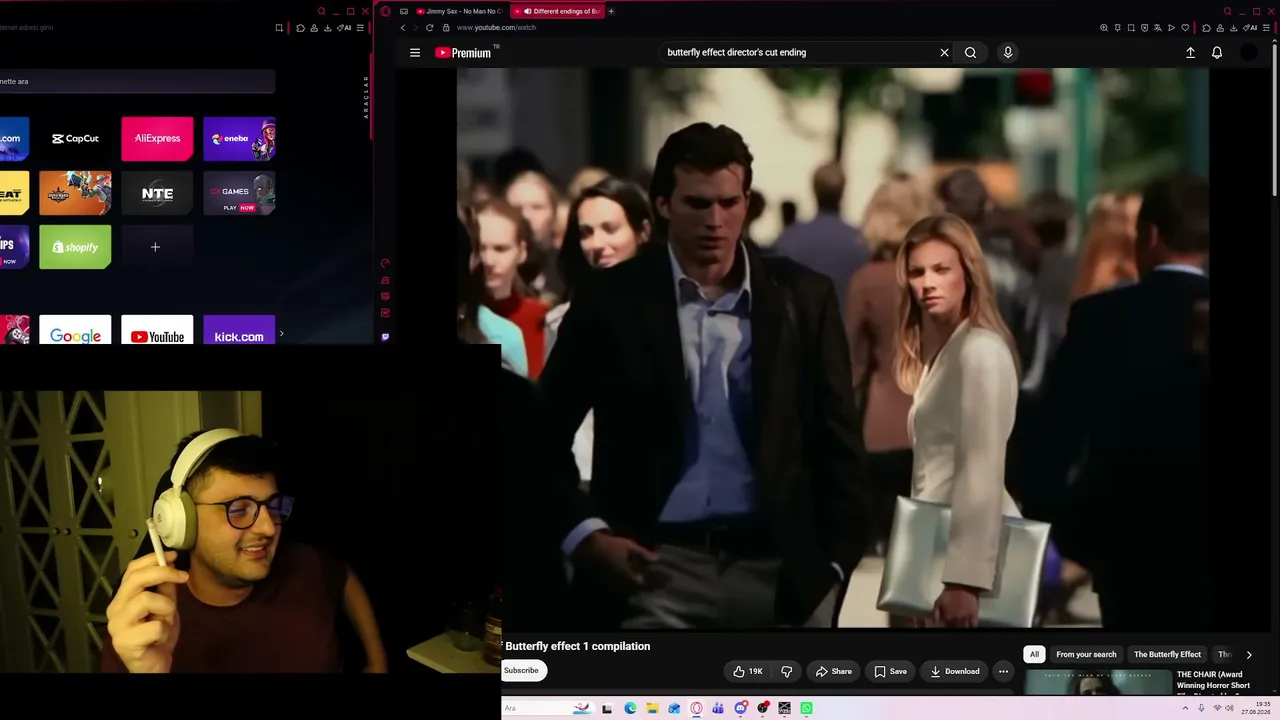Expand speed dial row with right chevron

281,334
